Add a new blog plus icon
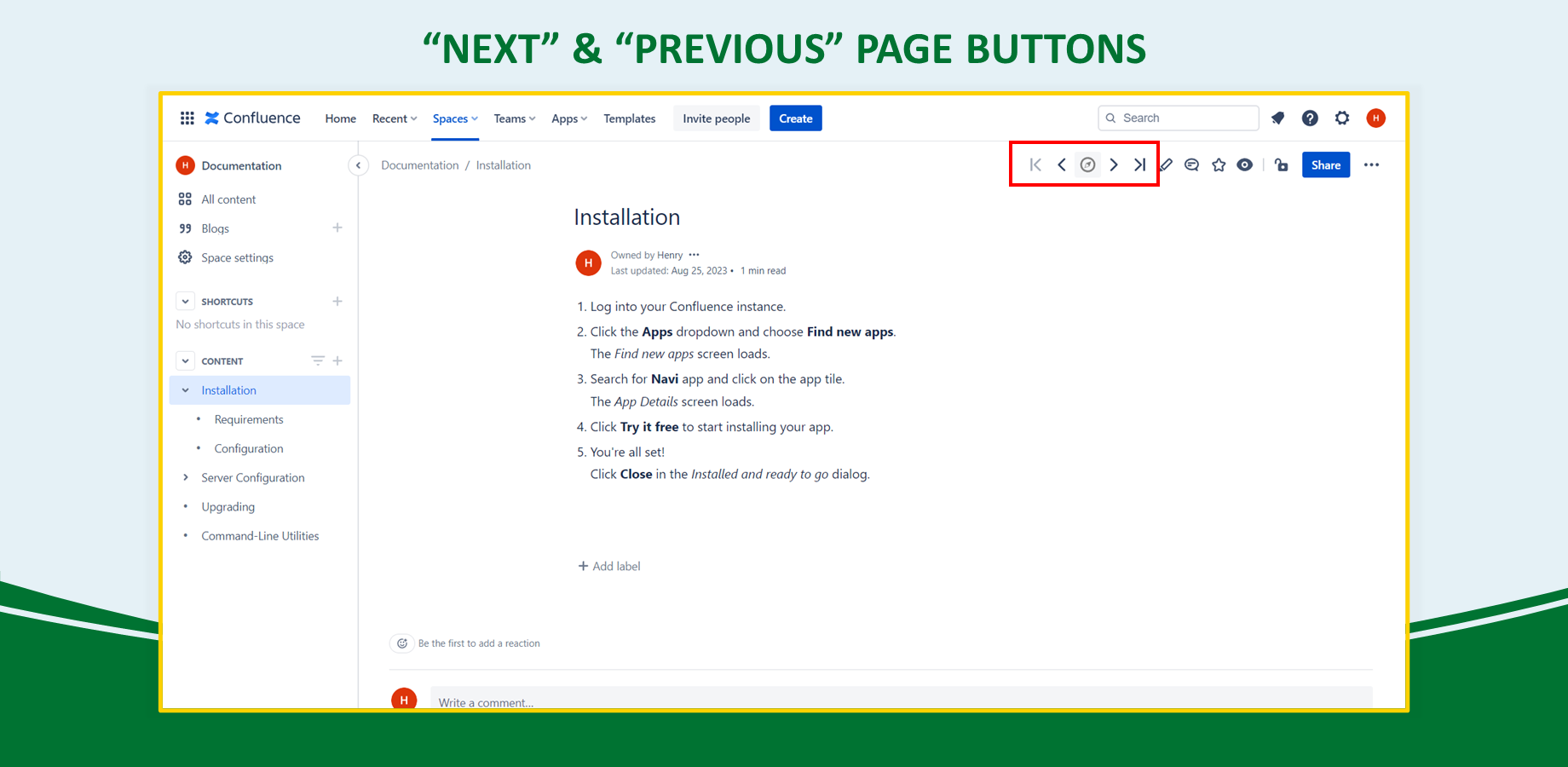Screen dimensions: 1568x767 pyautogui.click(x=337, y=228)
